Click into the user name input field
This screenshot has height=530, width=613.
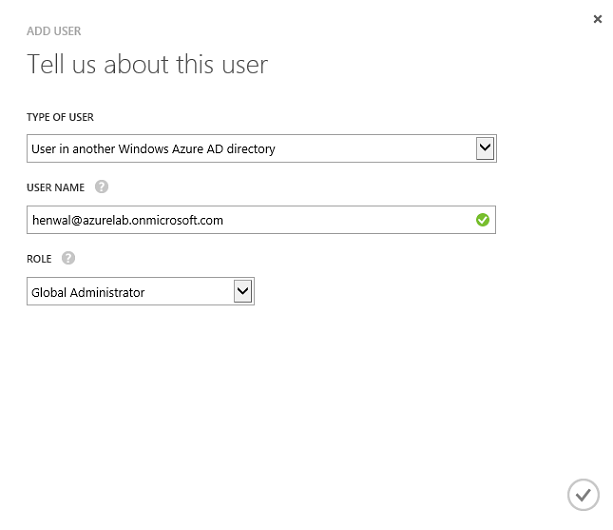pyautogui.click(x=261, y=220)
